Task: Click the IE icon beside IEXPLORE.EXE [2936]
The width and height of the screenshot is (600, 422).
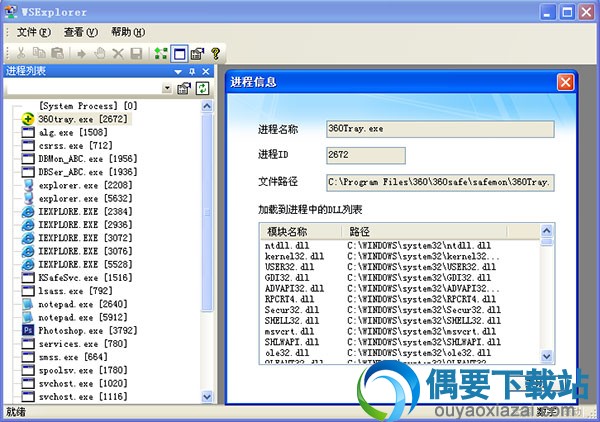Action: (x=28, y=225)
